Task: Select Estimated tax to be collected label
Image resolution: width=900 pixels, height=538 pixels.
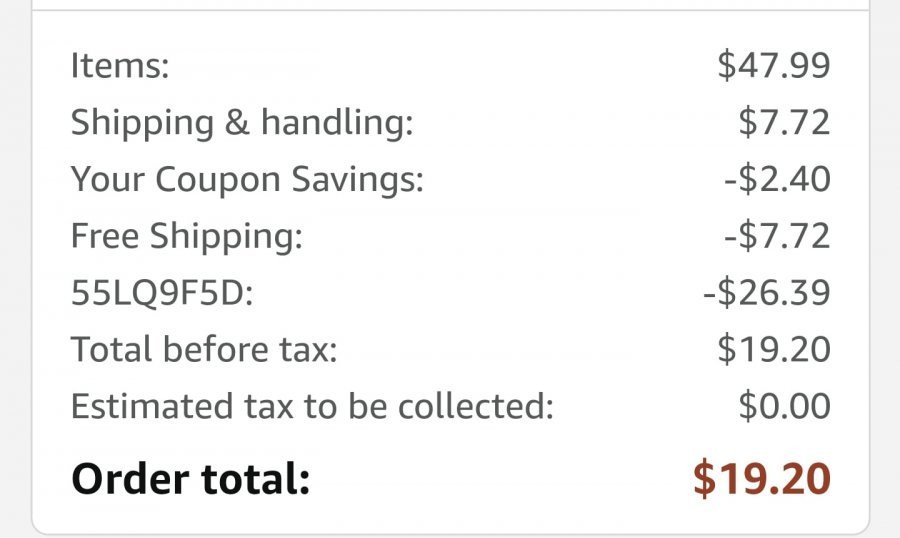Action: click(x=312, y=406)
